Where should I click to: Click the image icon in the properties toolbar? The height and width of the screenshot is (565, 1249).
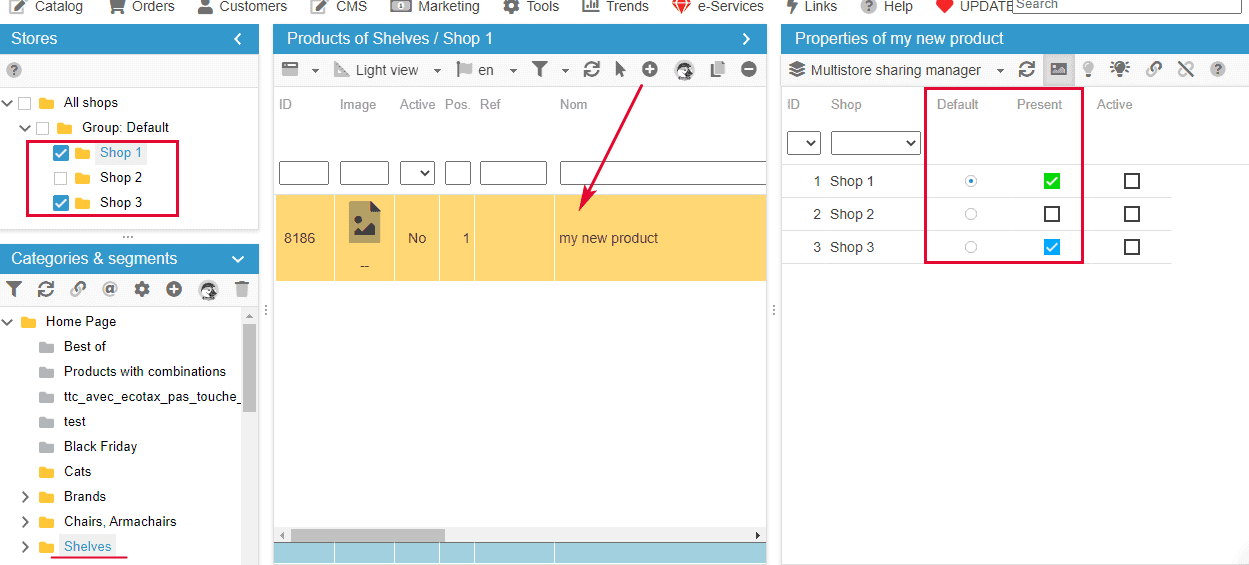click(x=1058, y=70)
